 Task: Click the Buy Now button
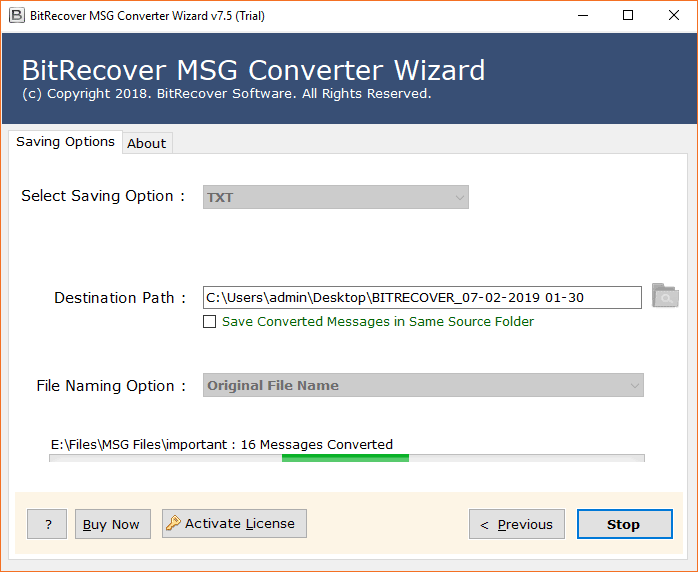(113, 524)
